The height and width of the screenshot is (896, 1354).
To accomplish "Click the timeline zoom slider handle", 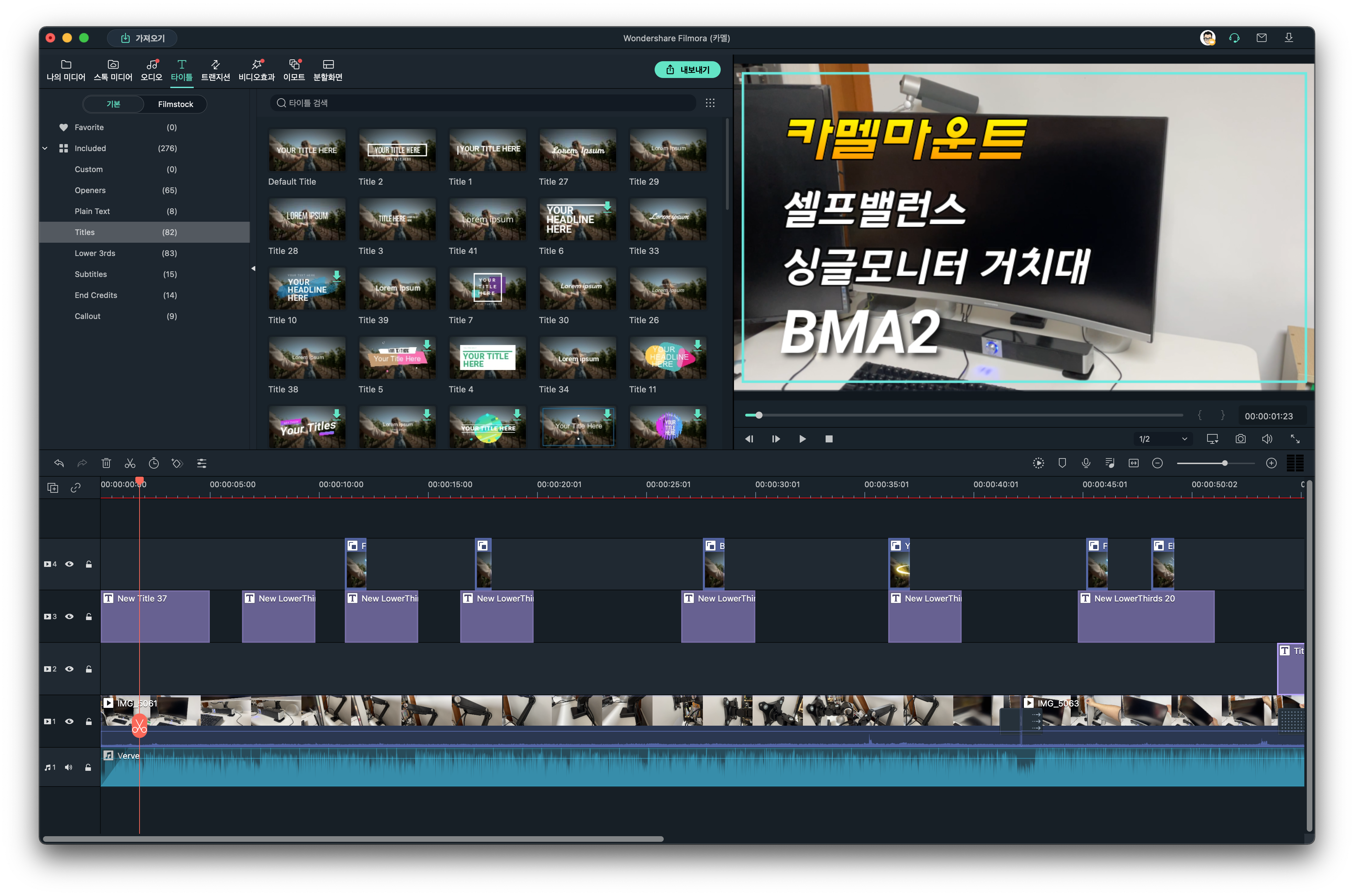I will coord(1224,463).
